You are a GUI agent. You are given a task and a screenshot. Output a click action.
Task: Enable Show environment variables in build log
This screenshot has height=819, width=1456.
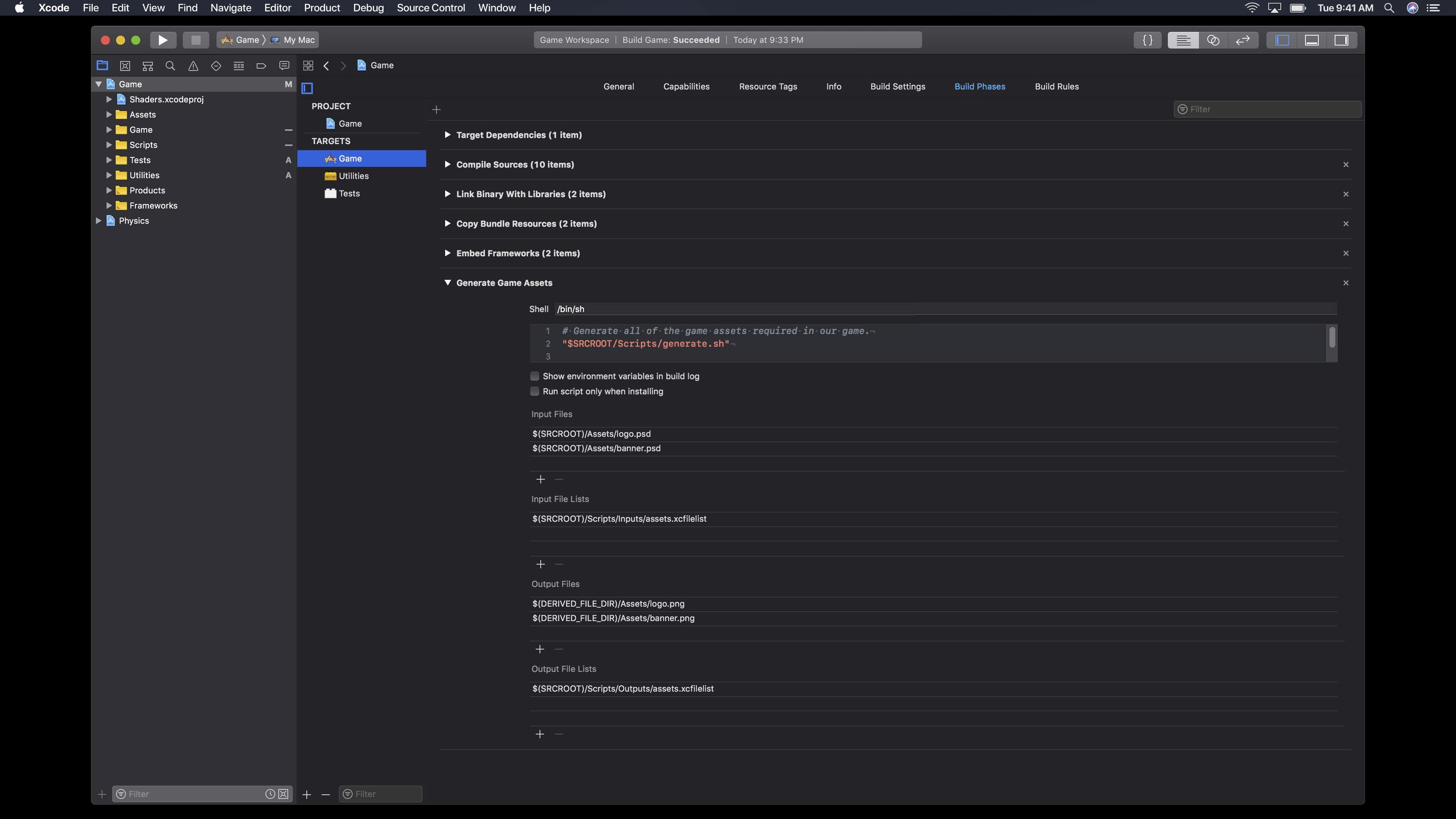coord(535,377)
